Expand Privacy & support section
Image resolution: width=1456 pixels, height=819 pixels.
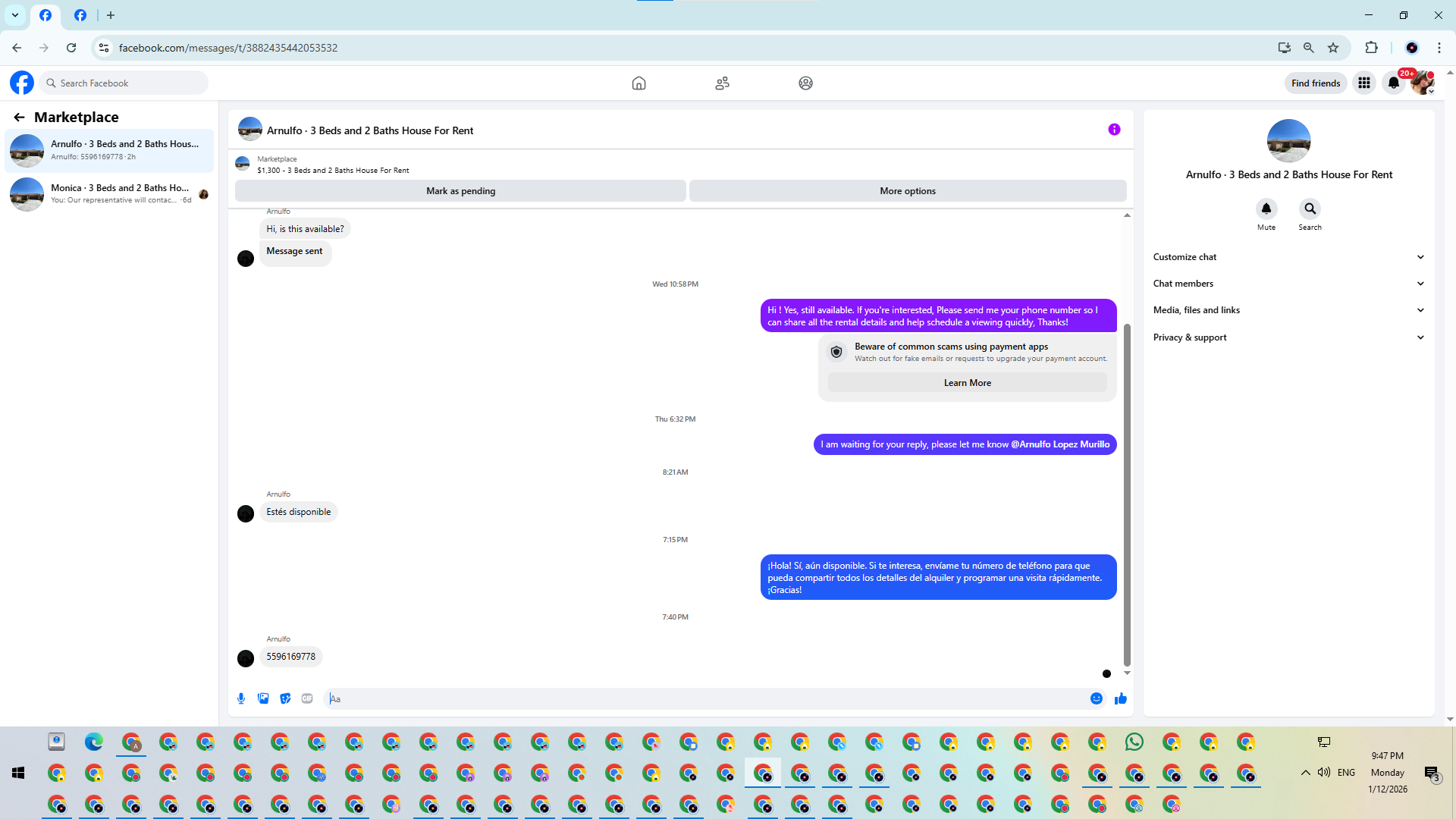[1288, 337]
